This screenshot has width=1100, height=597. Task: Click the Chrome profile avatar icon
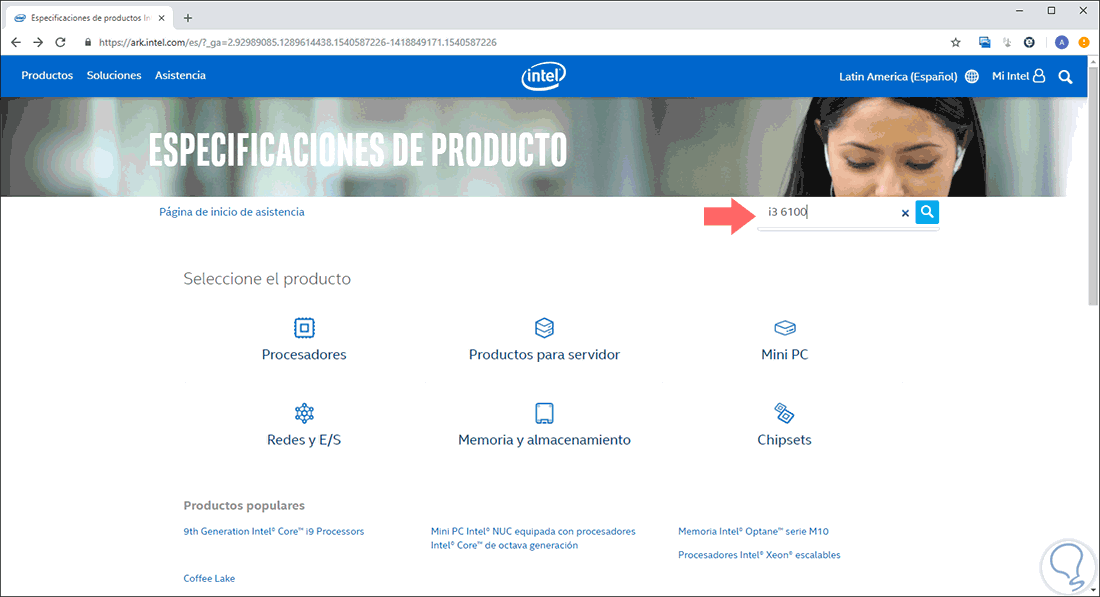coord(1061,43)
